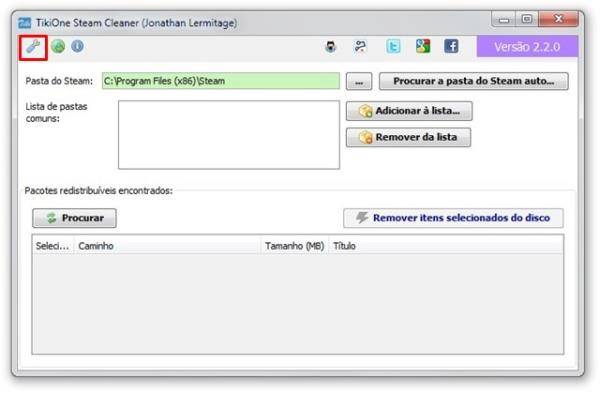
Task: Click Procurar a pasta do Steam auto
Action: (x=473, y=81)
